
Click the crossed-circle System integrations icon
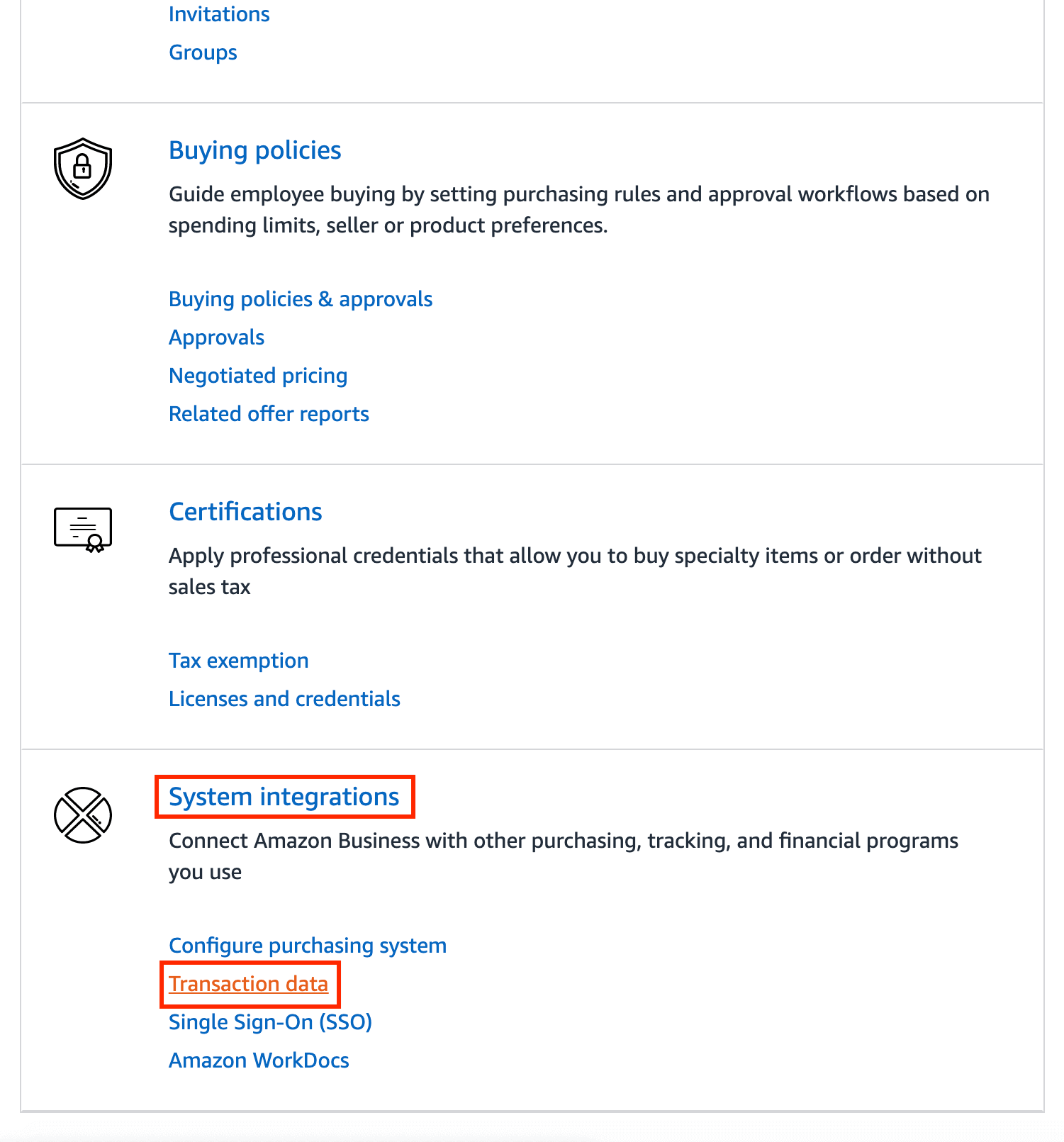[x=82, y=815]
